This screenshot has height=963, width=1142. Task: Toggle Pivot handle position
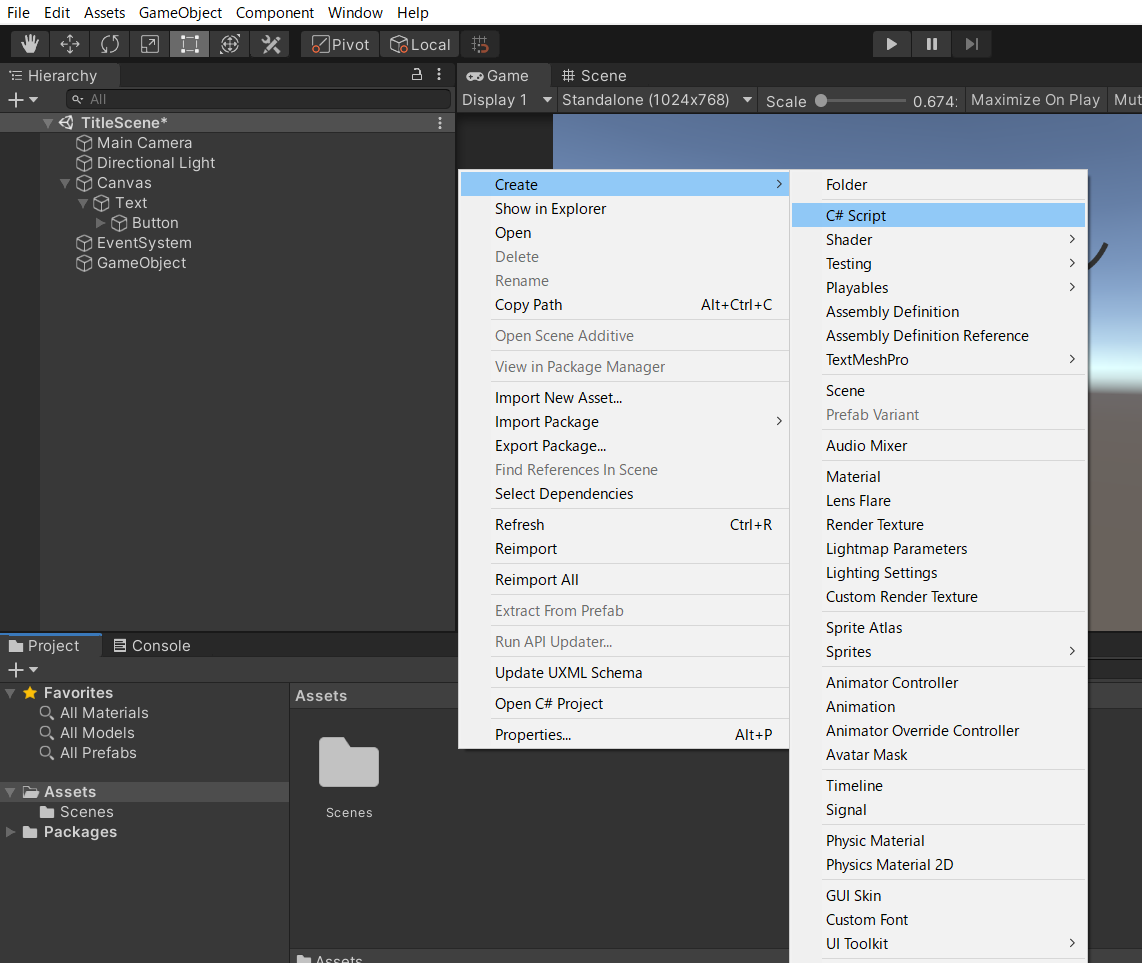341,44
